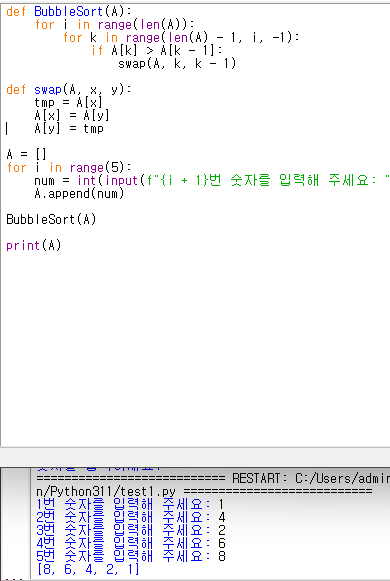
Task: Click the 'print(A)' line
Action: (x=34, y=245)
